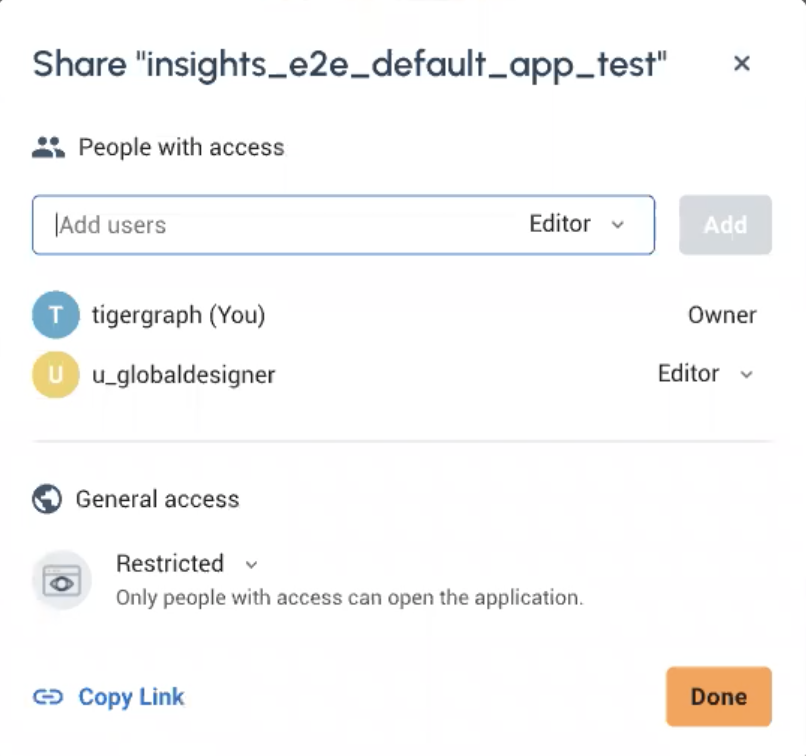Click u_globaldesigner's yellow avatar circle
Viewport: 806px width, 756px height.
[x=55, y=374]
